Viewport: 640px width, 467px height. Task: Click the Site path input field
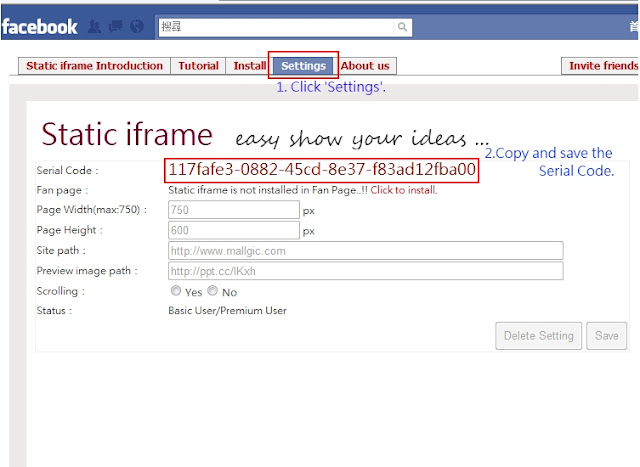(x=366, y=251)
